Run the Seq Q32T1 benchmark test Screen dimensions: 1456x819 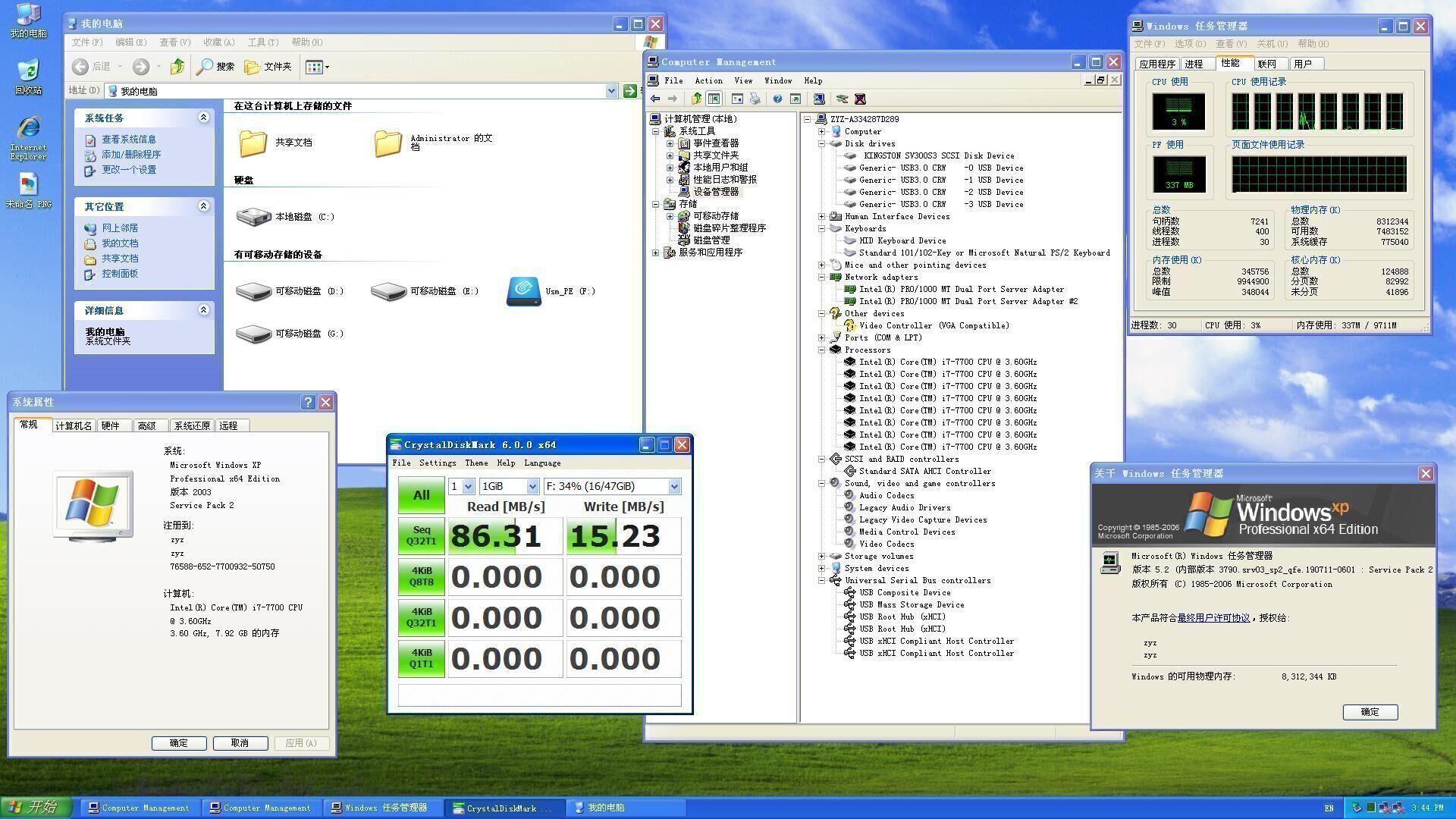pos(421,536)
